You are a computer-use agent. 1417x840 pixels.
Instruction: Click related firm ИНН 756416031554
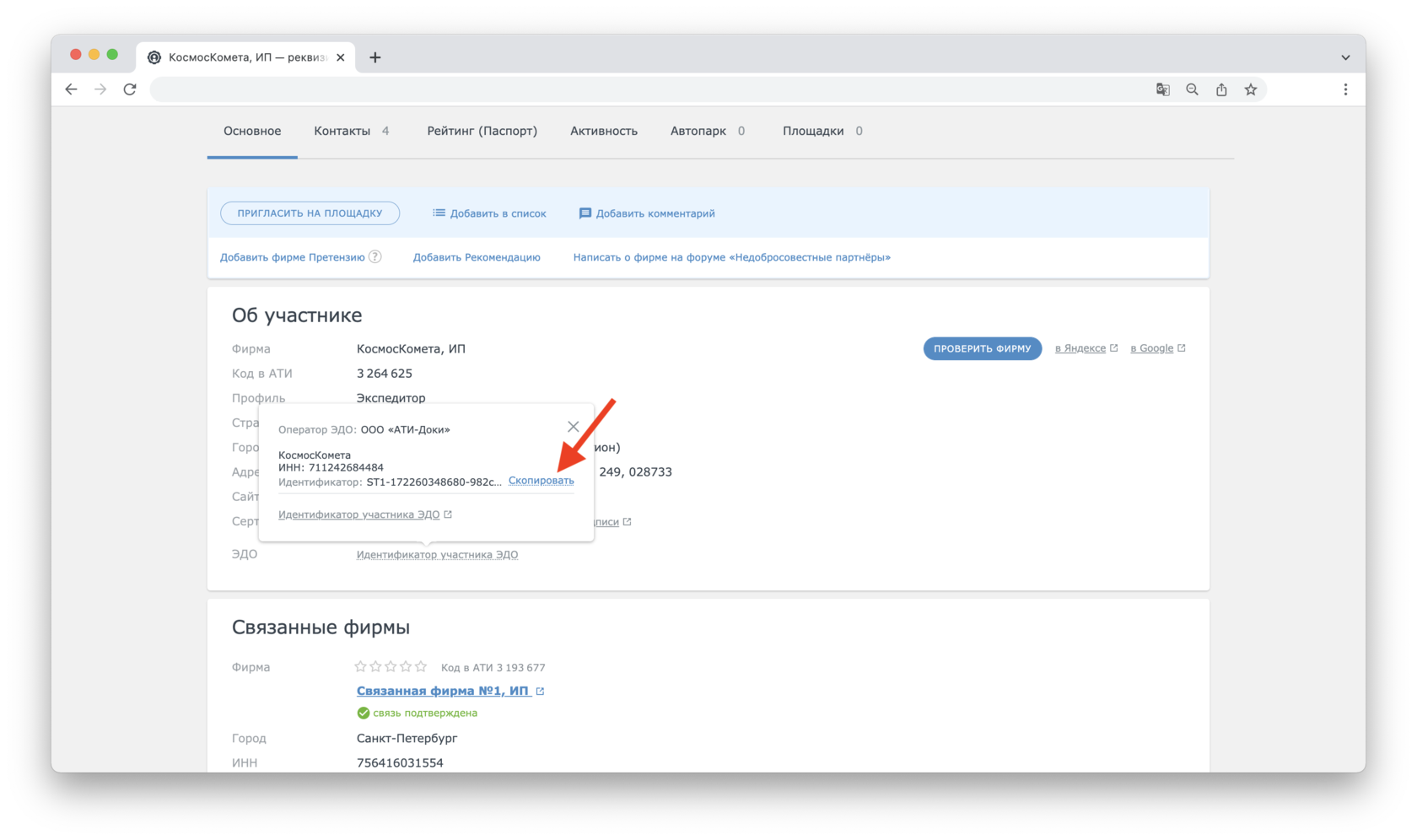coord(400,762)
